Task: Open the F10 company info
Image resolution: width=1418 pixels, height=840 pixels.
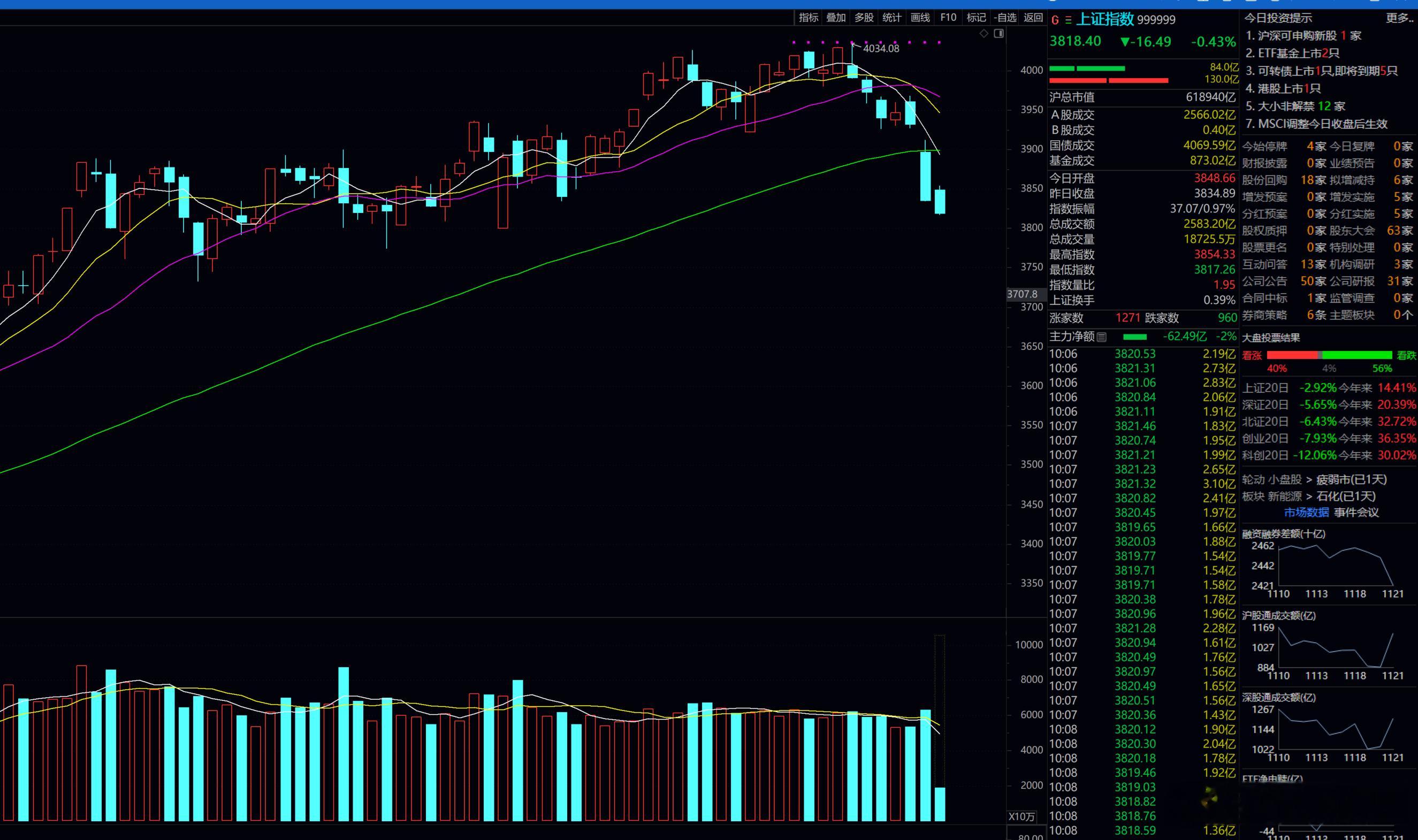Action: point(948,18)
